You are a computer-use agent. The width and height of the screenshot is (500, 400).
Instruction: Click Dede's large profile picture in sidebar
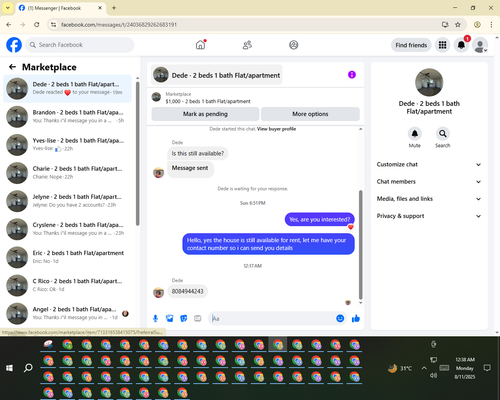tap(429, 82)
